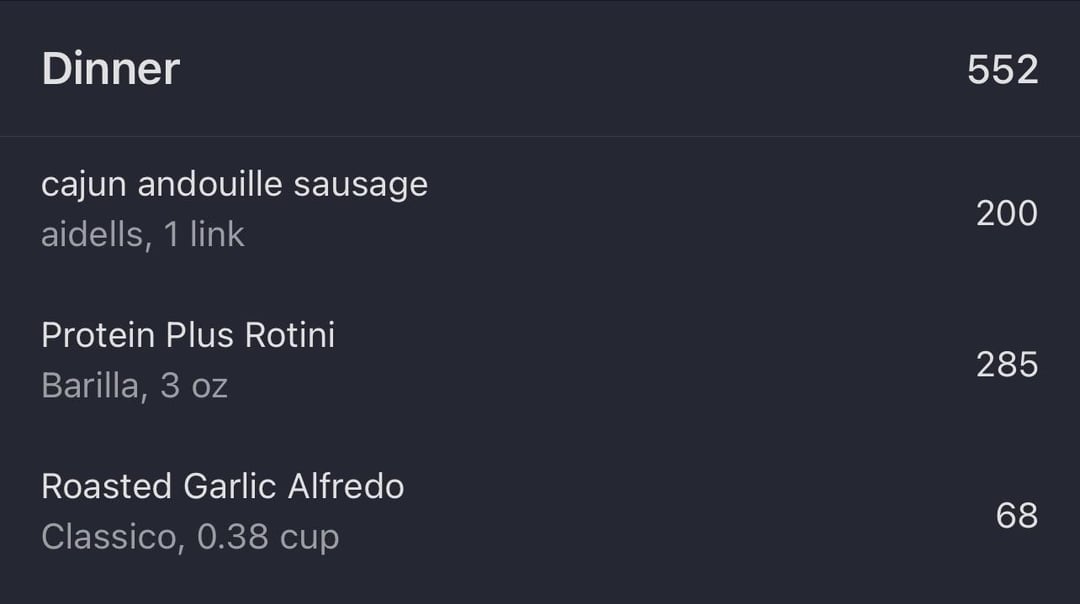The width and height of the screenshot is (1080, 604).
Task: Select the 285 calorie value for rotini
Action: coord(1006,364)
